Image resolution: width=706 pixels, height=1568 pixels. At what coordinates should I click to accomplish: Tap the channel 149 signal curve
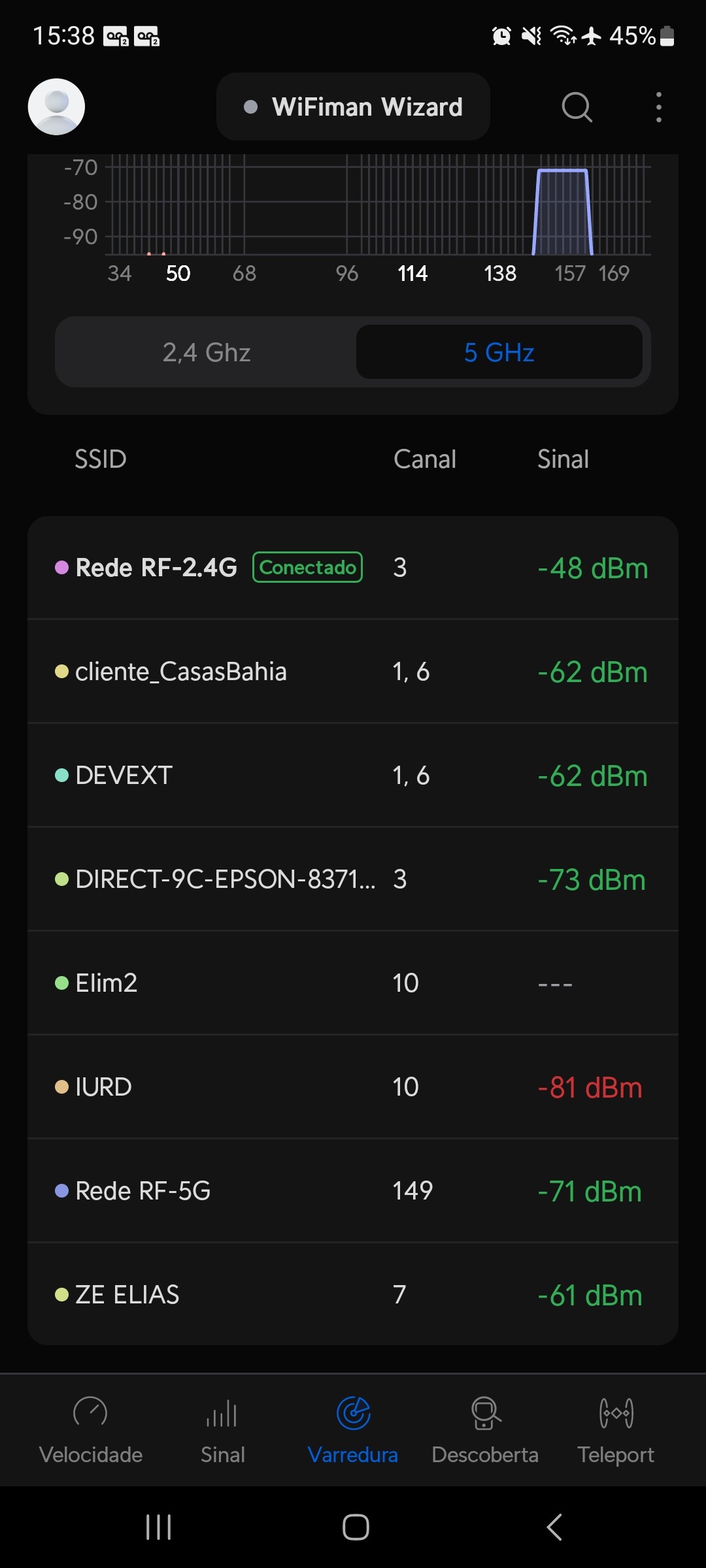click(x=562, y=209)
